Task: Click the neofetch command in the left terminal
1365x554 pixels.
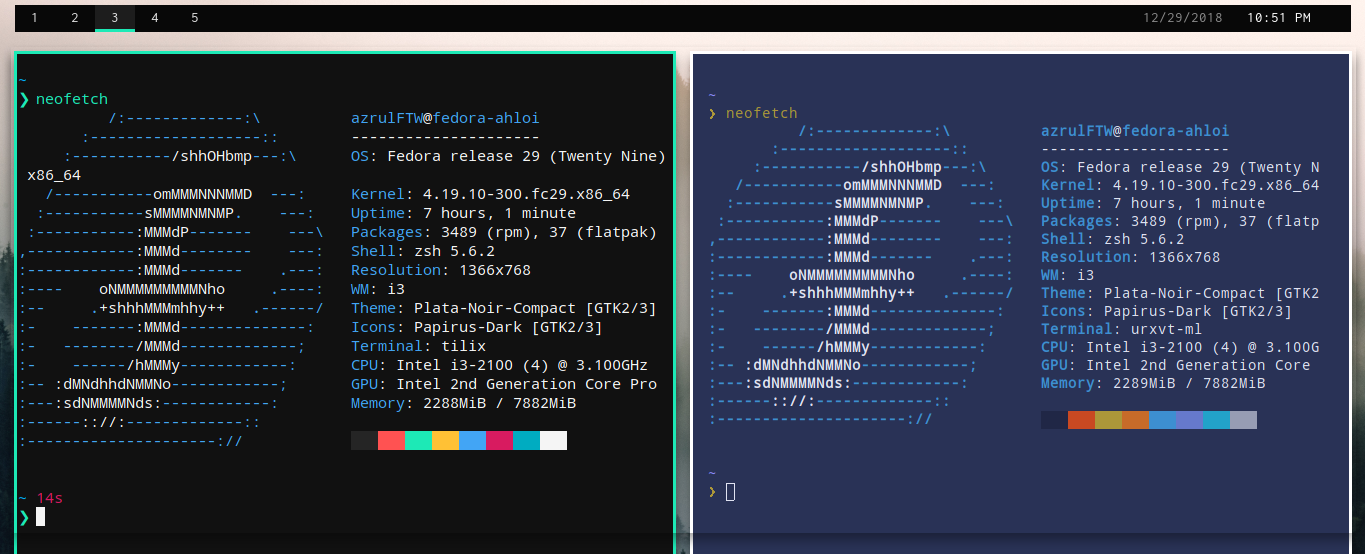Action: coord(71,99)
